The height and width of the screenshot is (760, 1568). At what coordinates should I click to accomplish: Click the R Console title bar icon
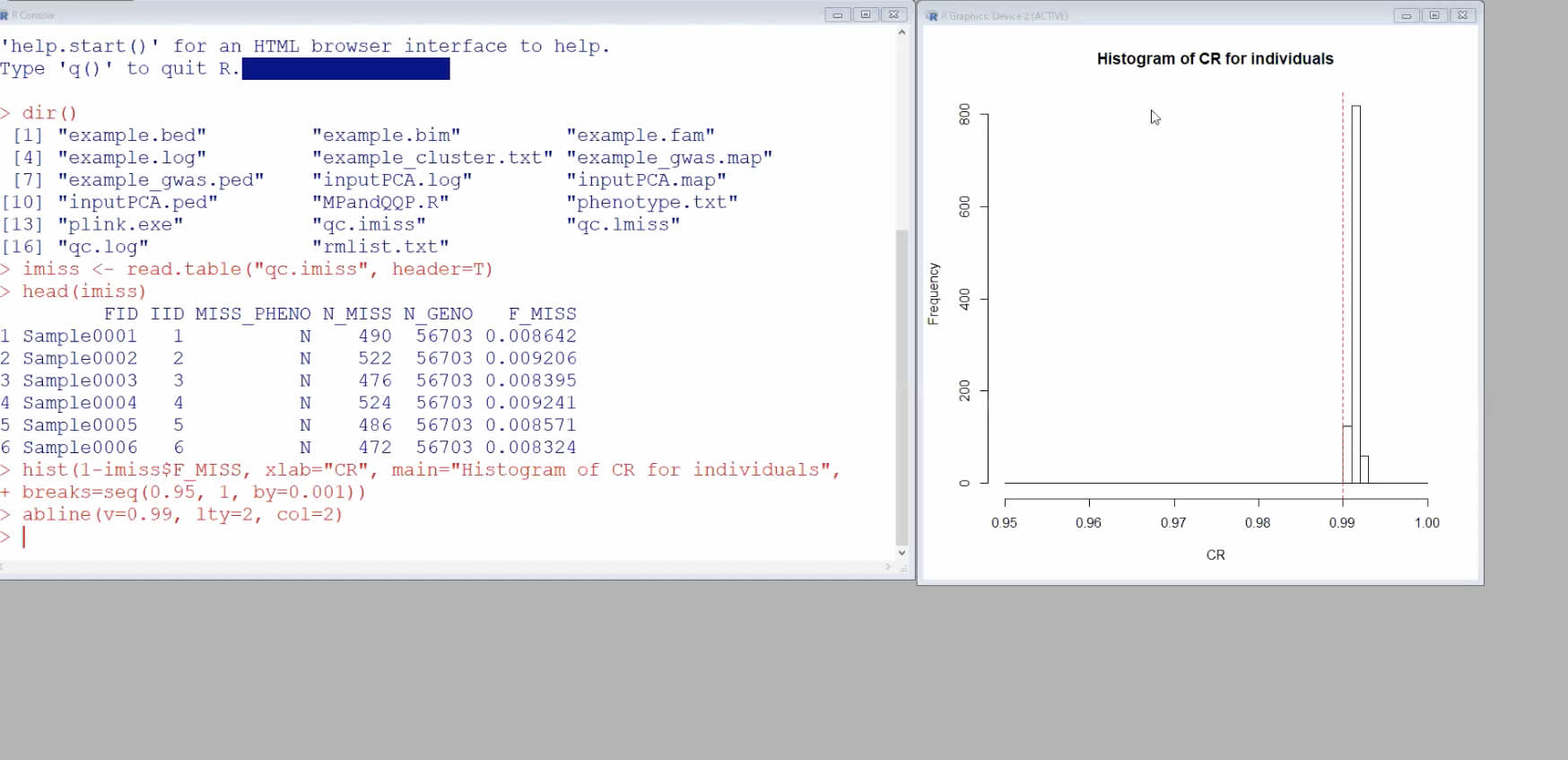(4, 15)
